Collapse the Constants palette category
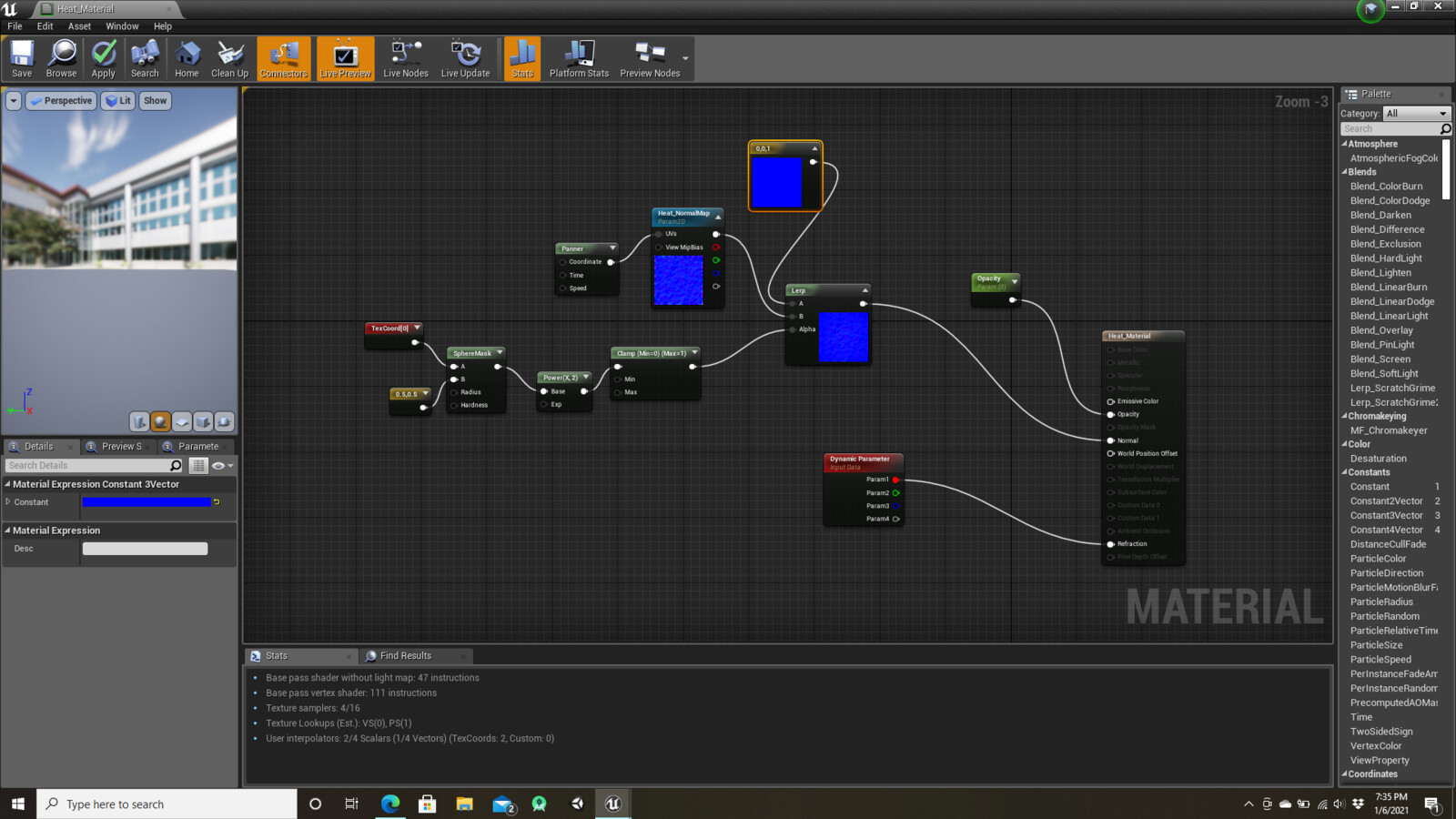This screenshot has width=1456, height=819. [x=1345, y=472]
